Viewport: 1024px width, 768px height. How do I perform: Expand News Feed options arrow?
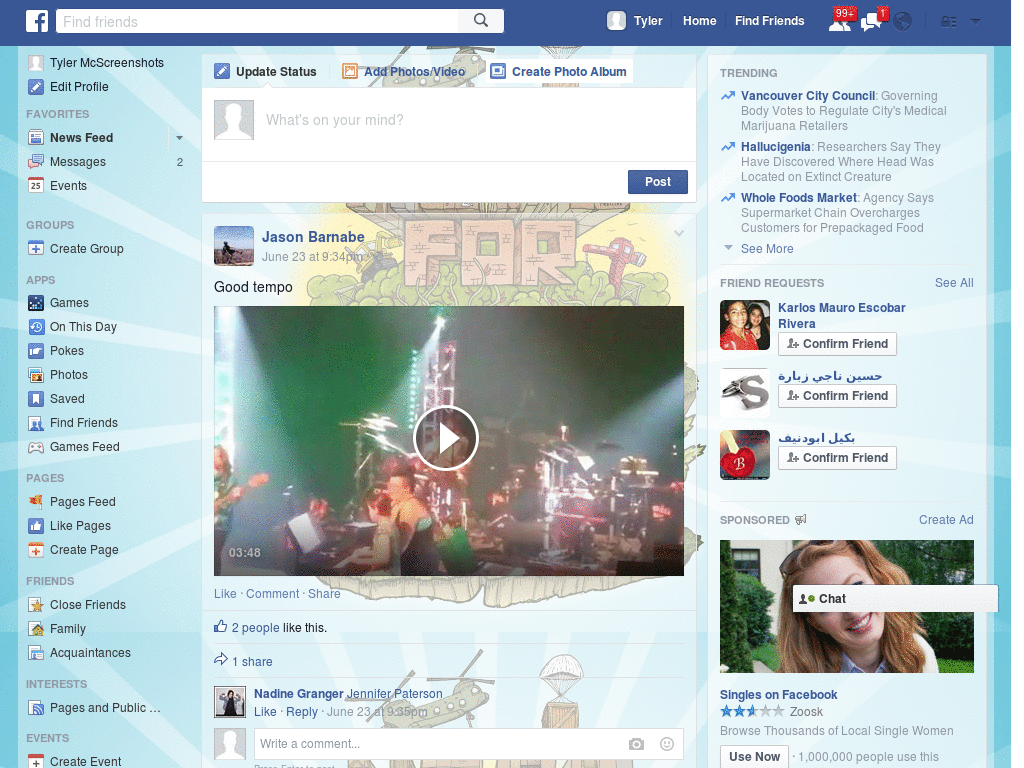[179, 138]
